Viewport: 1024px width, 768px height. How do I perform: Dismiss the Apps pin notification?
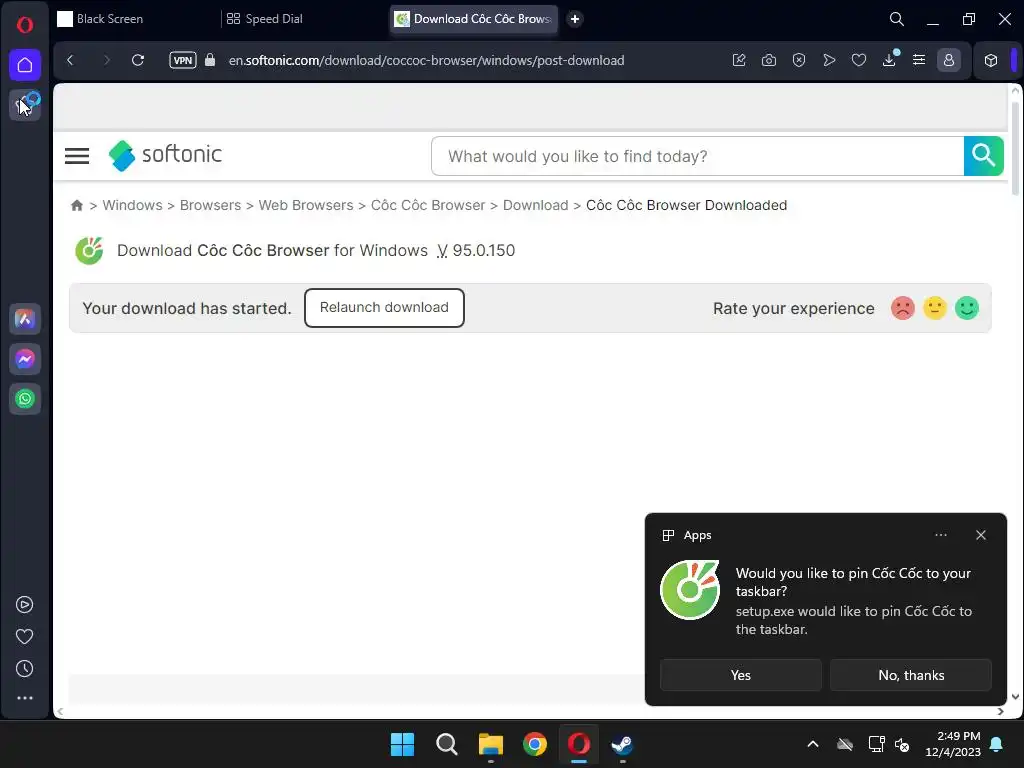(981, 535)
